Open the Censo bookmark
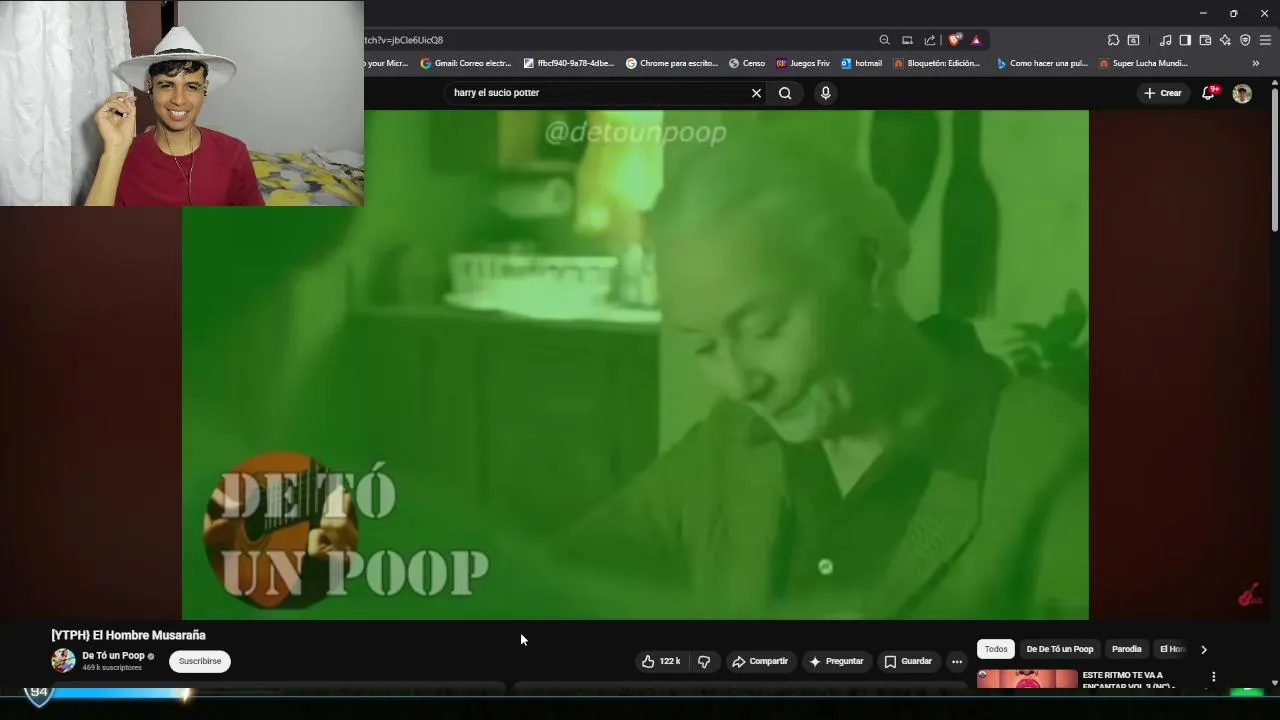This screenshot has height=720, width=1280. [x=747, y=63]
